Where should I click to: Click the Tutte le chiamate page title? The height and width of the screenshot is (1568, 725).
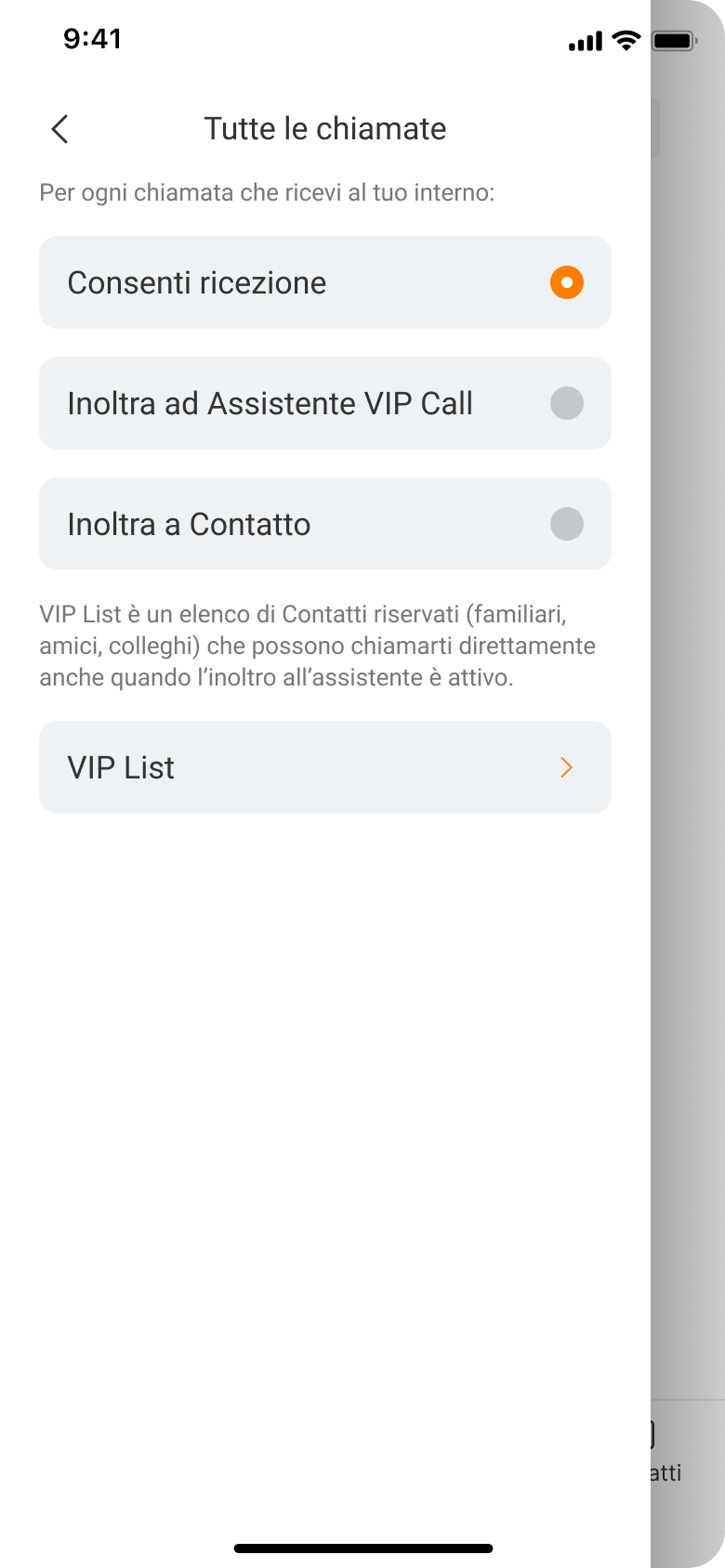click(325, 129)
